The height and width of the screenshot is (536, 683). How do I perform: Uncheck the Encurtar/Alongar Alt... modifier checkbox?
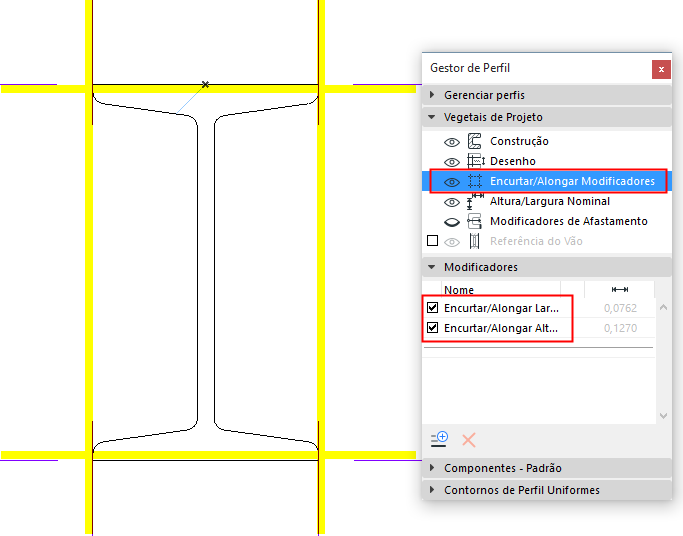click(x=433, y=327)
